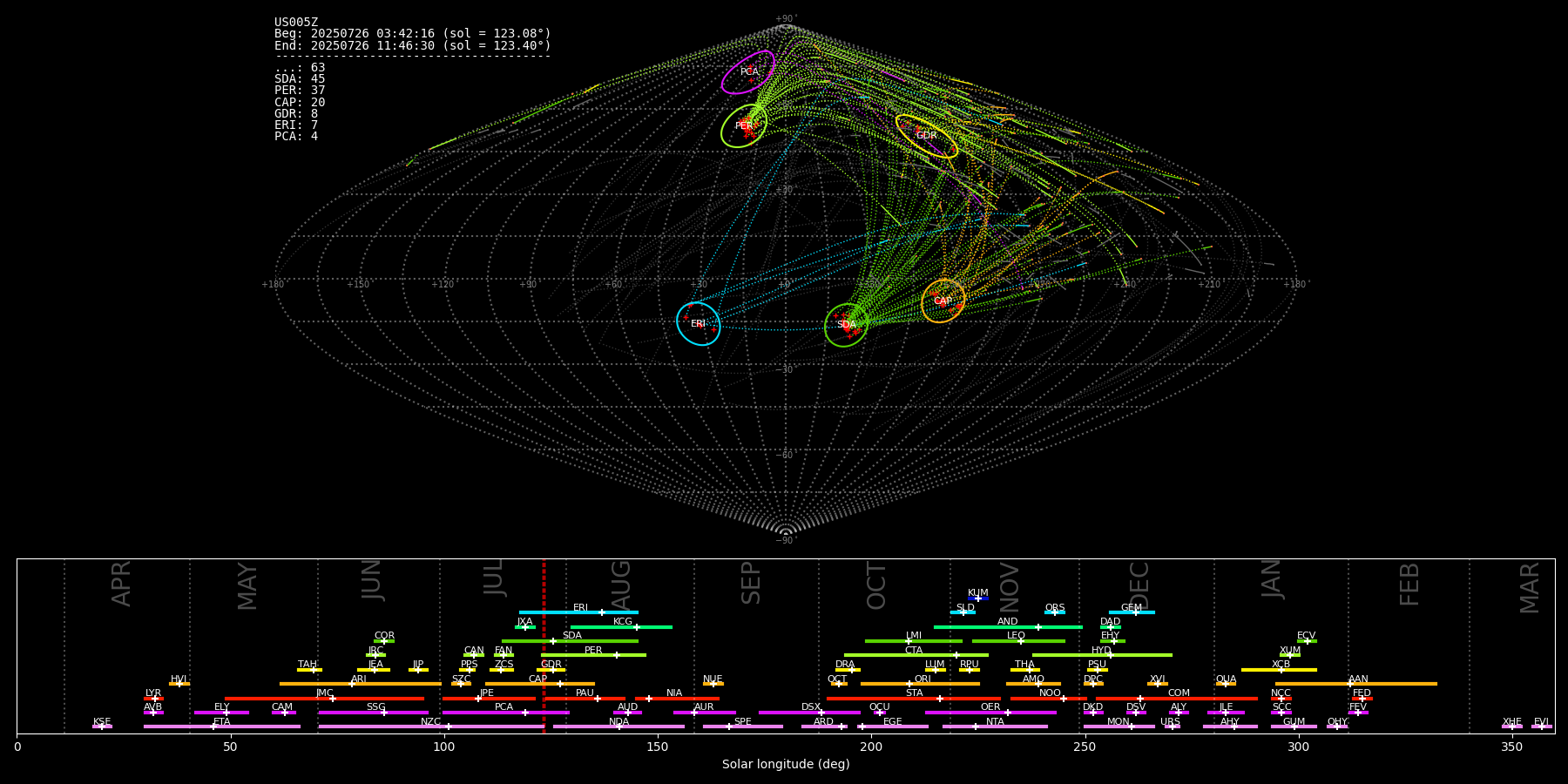Click the NZC shower label in timeline
Viewport: 1568px width, 784px height.
tap(430, 721)
